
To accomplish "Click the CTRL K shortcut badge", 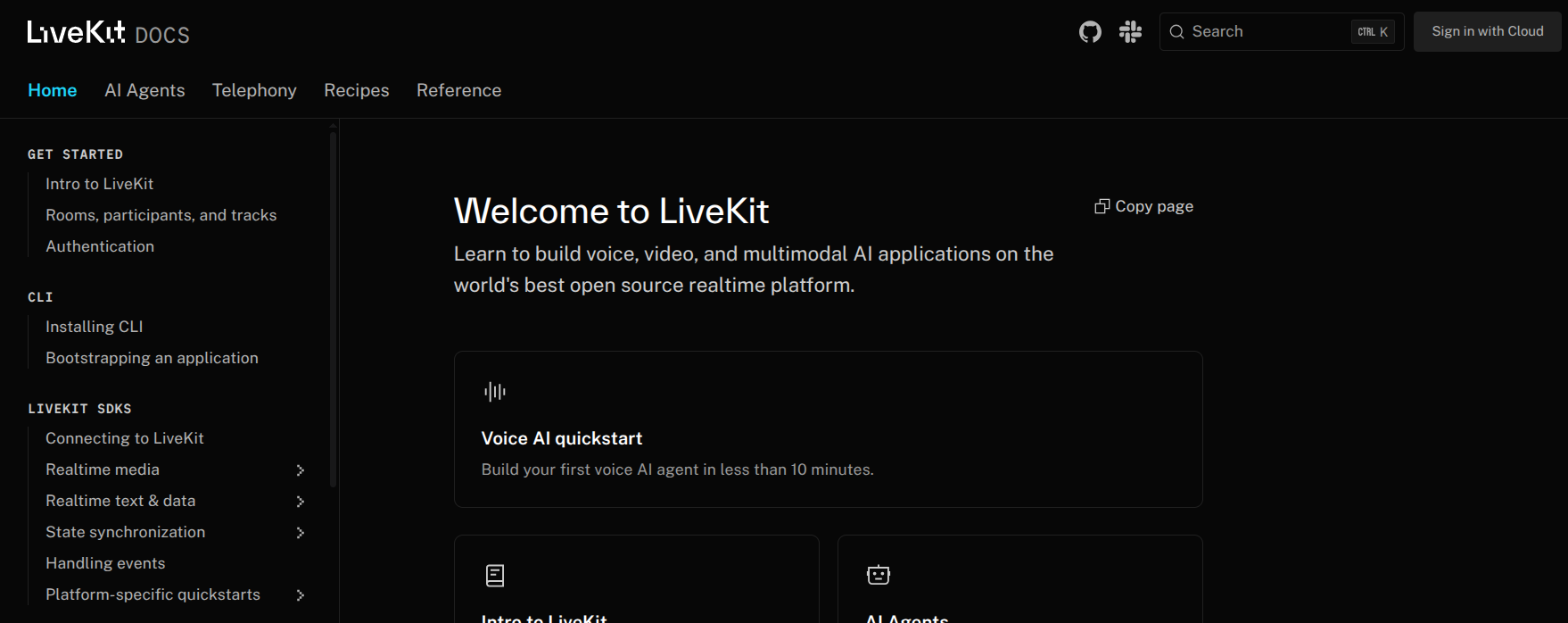I will (x=1373, y=32).
